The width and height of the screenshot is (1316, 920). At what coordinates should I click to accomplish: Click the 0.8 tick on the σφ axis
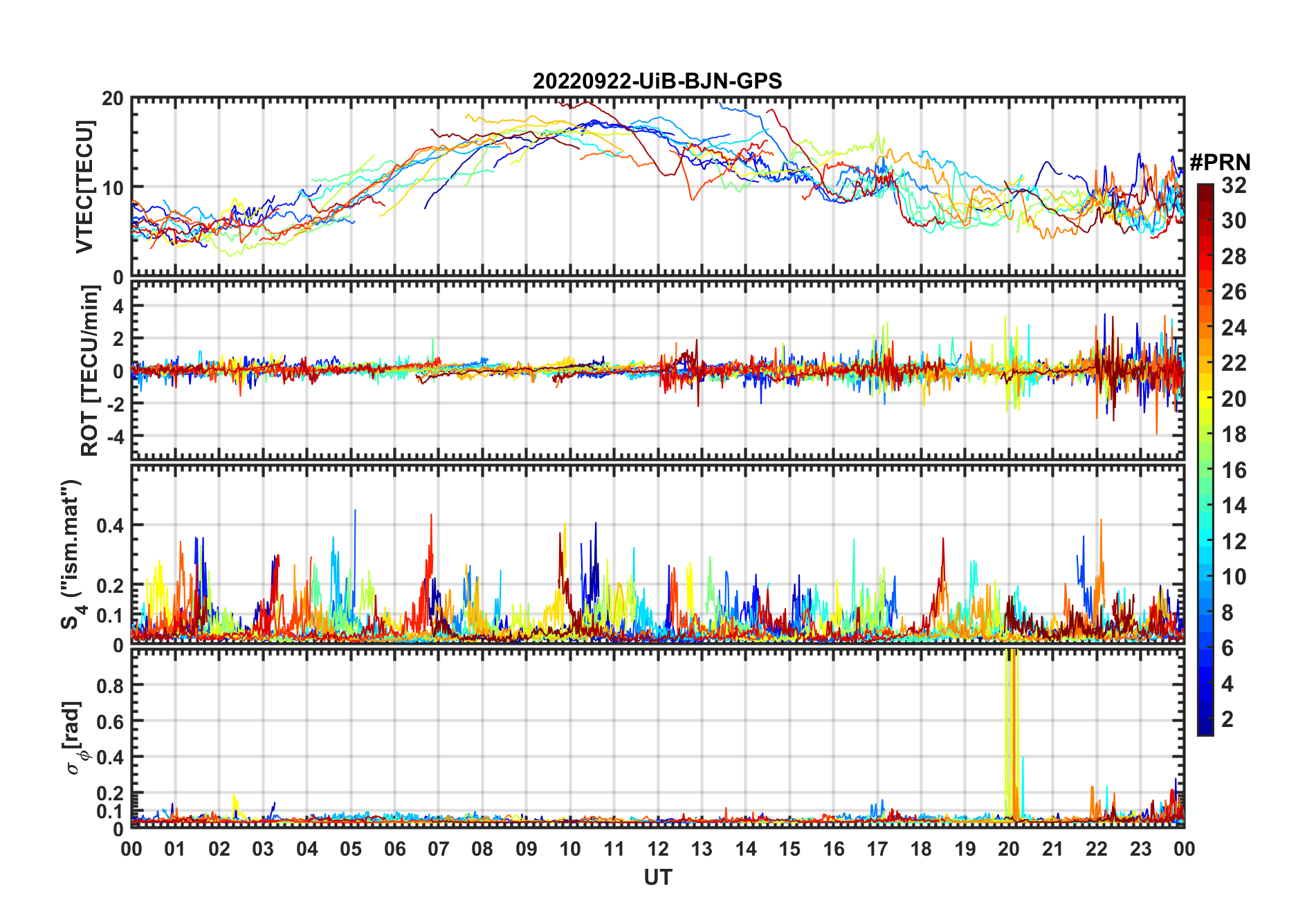click(109, 686)
